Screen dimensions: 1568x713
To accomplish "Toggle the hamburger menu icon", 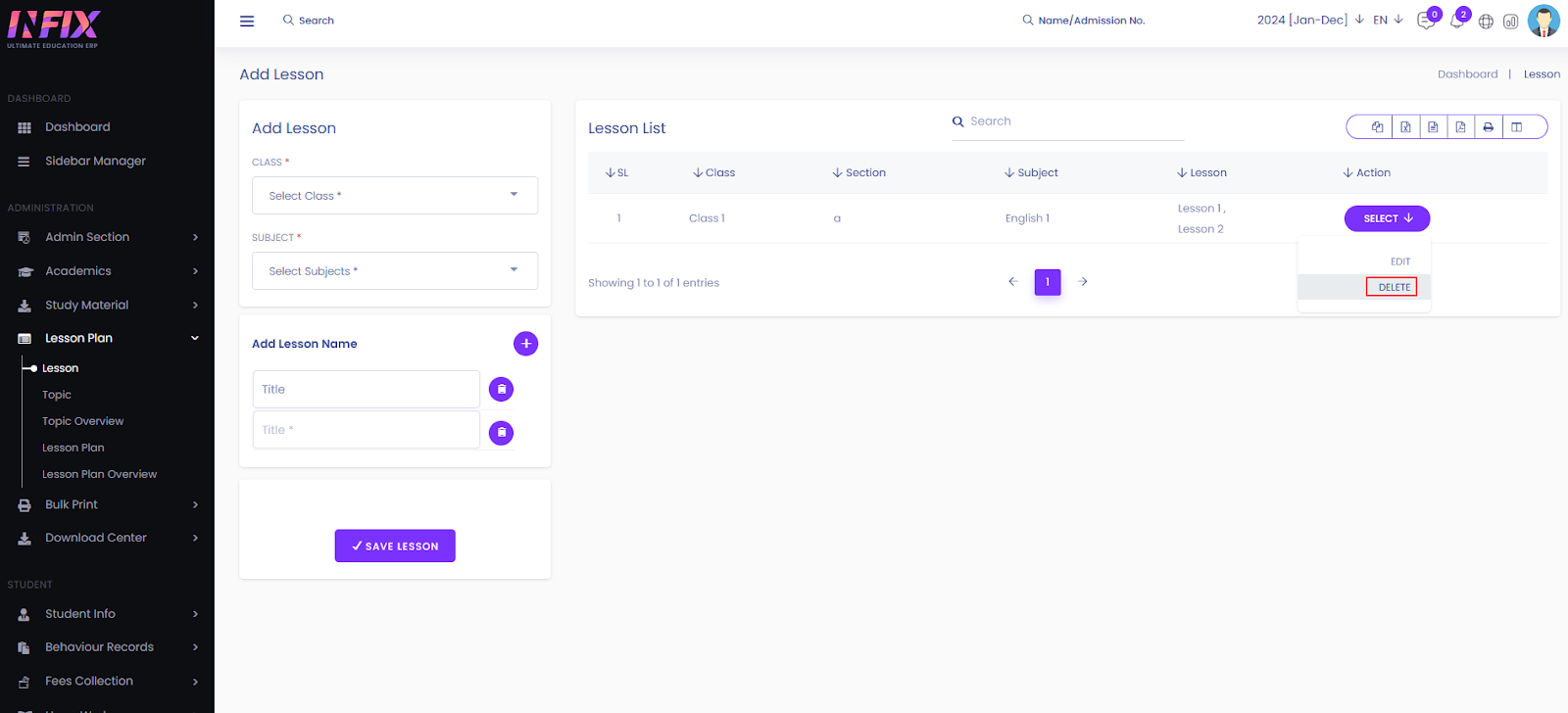I will tap(247, 21).
